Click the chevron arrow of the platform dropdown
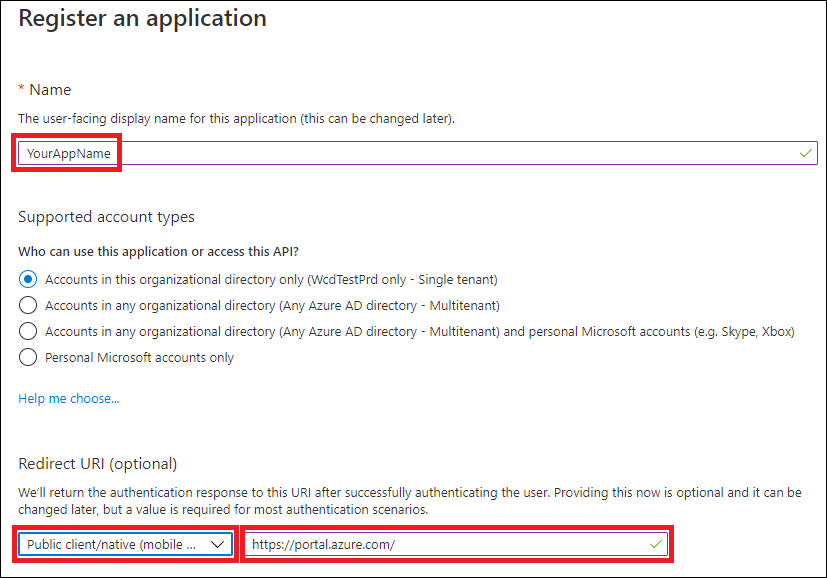827x578 pixels. (x=219, y=544)
